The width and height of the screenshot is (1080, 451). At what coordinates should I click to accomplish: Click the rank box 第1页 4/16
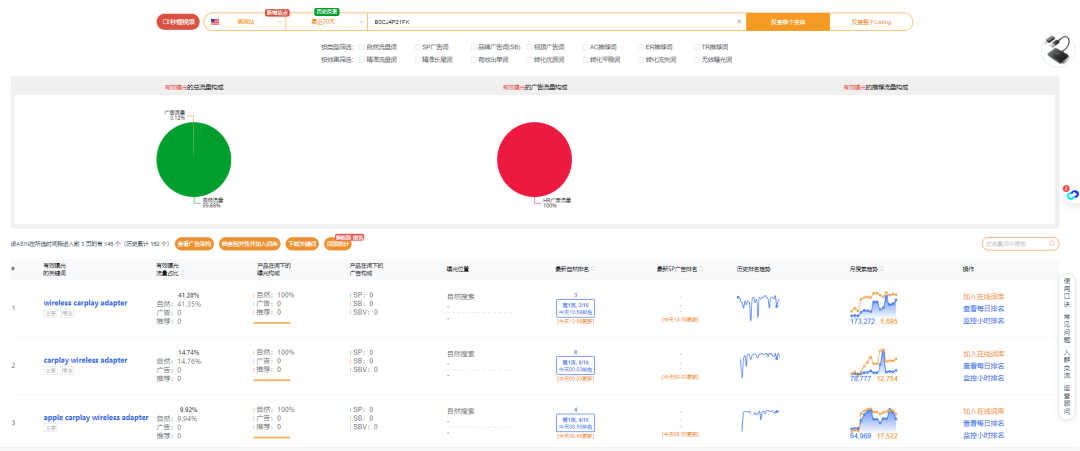tap(575, 423)
